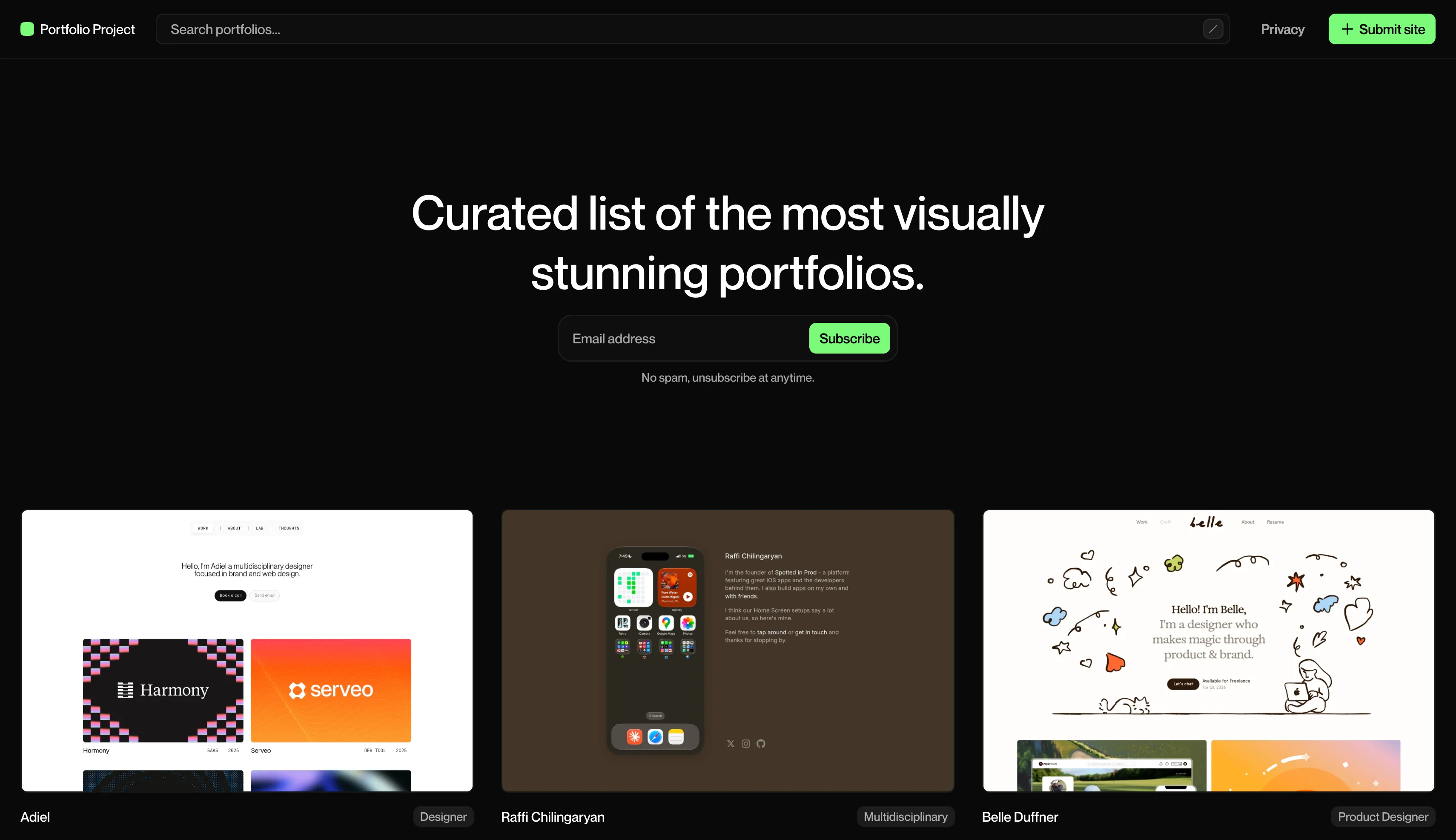Click the belle script logo in preview

[1206, 522]
